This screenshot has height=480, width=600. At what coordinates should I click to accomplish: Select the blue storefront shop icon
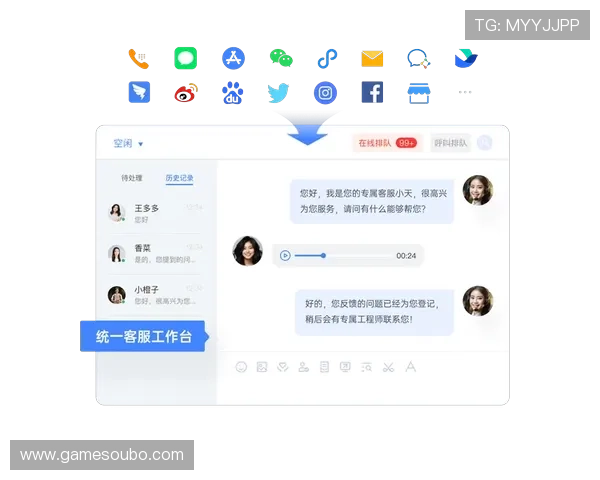pos(419,93)
